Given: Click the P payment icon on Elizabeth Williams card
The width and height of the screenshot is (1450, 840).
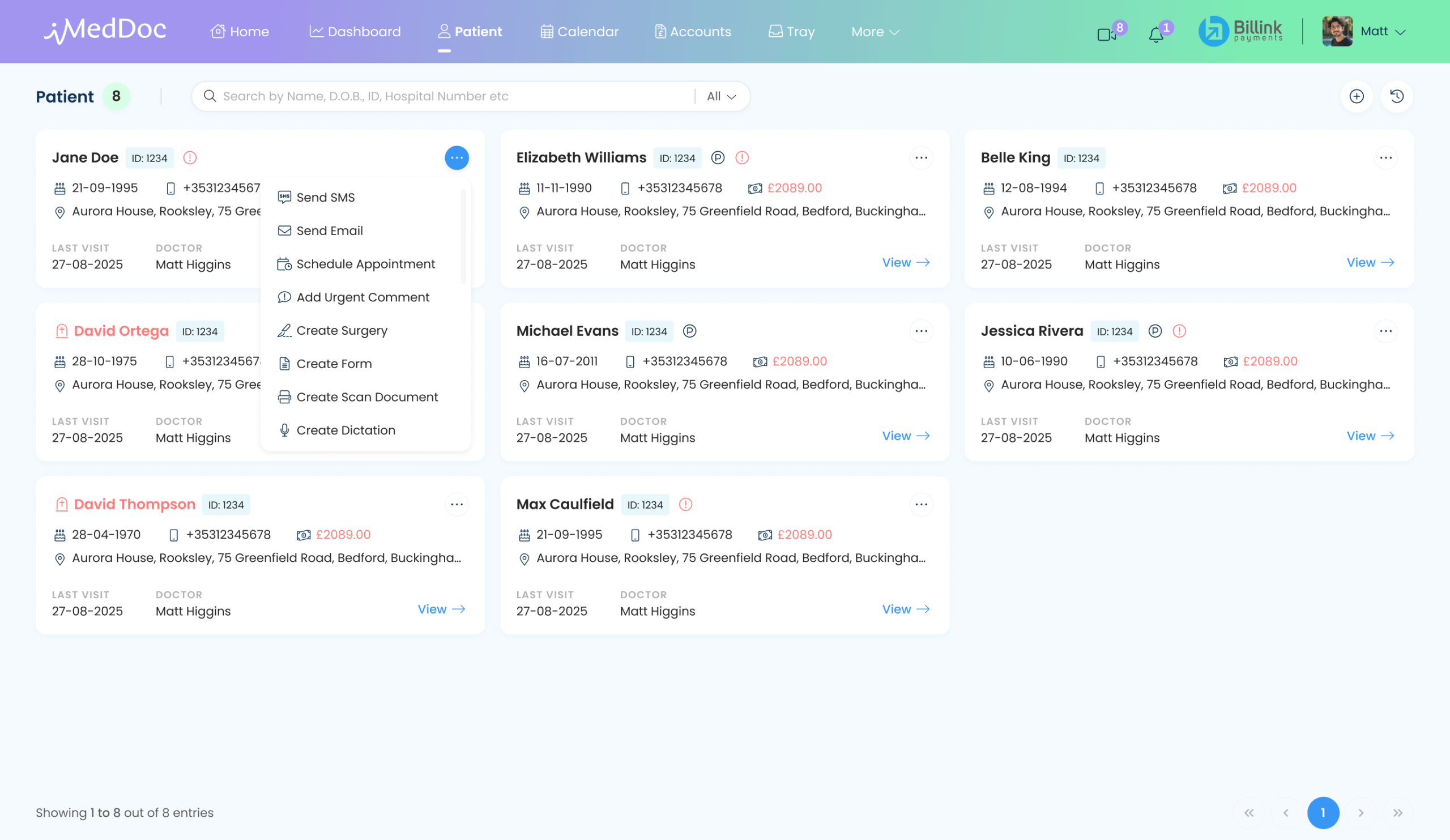Looking at the screenshot, I should point(718,157).
